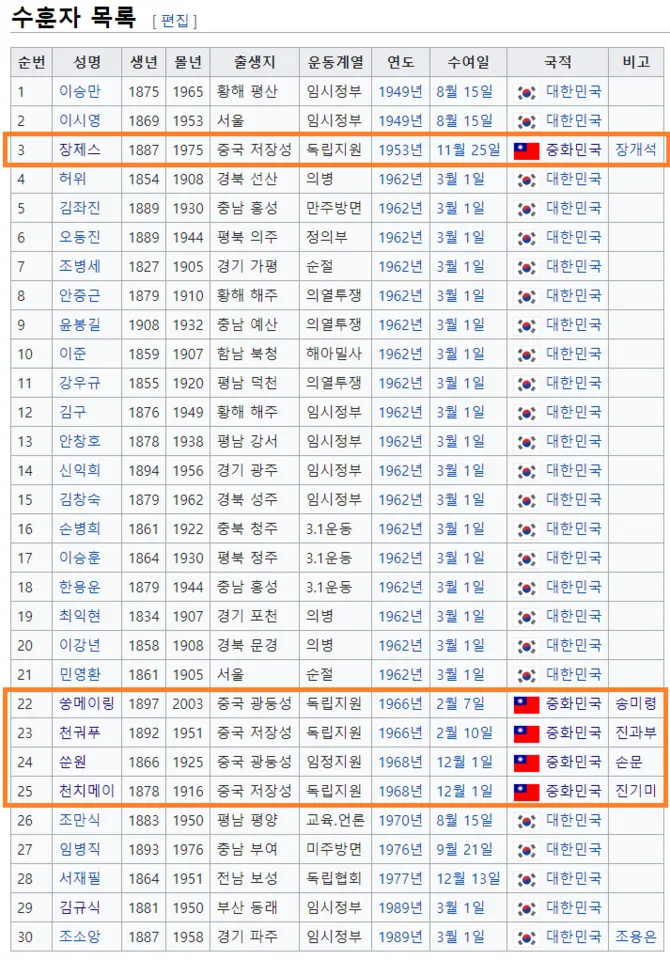Open the 1970년 year link
Viewport: 670px width, 960px height.
400,820
